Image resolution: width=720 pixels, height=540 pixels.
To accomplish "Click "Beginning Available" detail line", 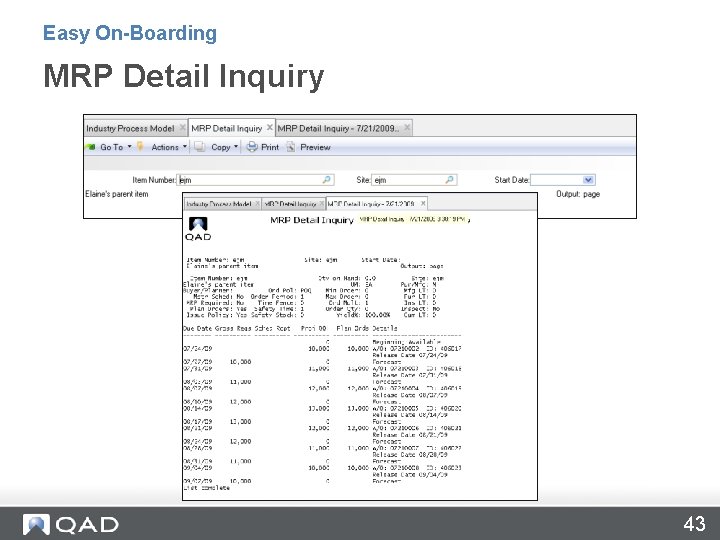I will (x=406, y=342).
